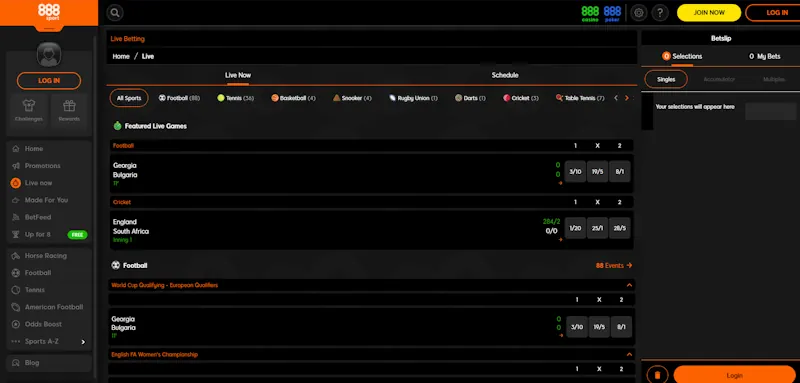
Task: Open Blog in sidebar
Action: (49, 363)
